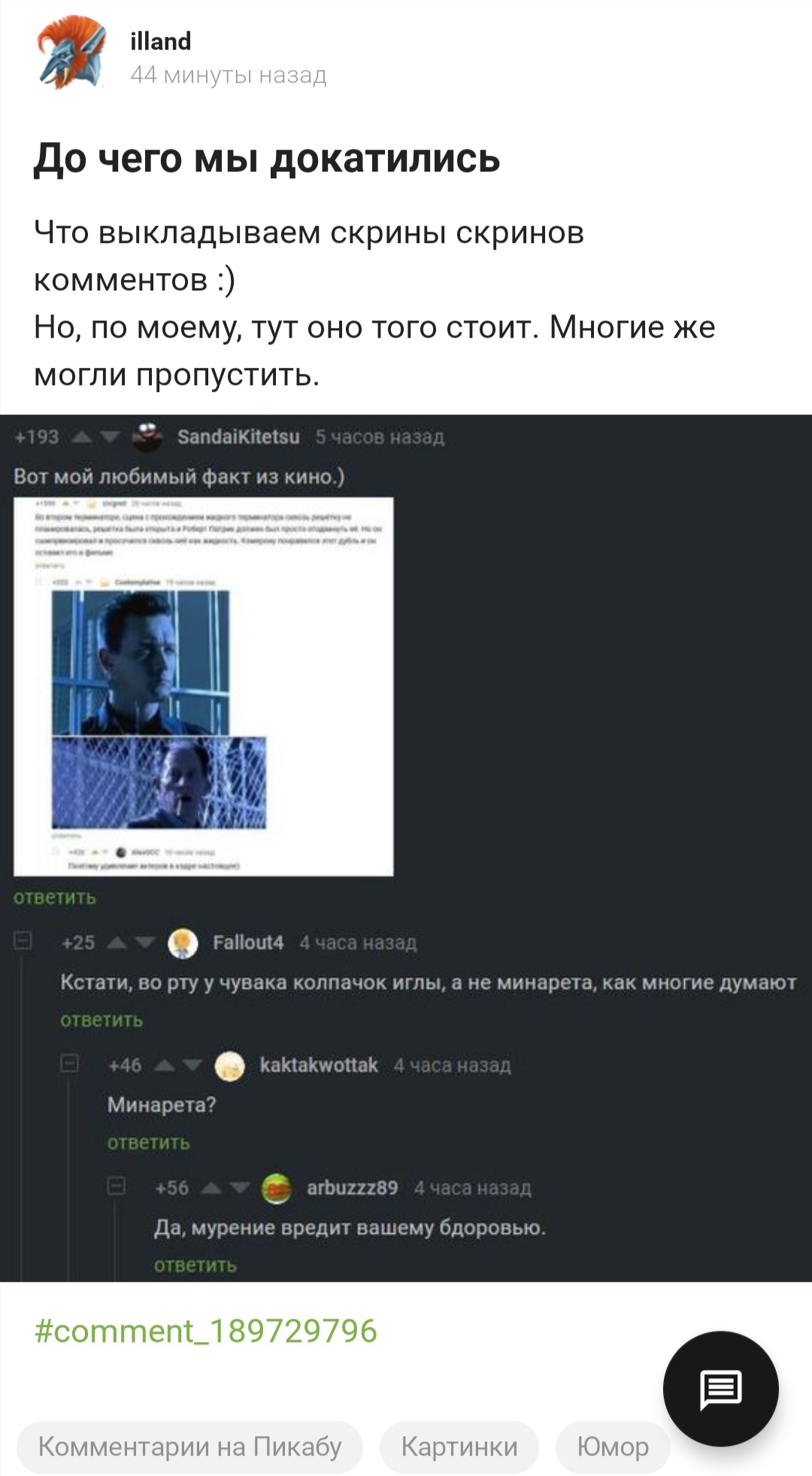812x1476 pixels.
Task: Upvote arbuzzz89's comment
Action: tap(212, 1188)
